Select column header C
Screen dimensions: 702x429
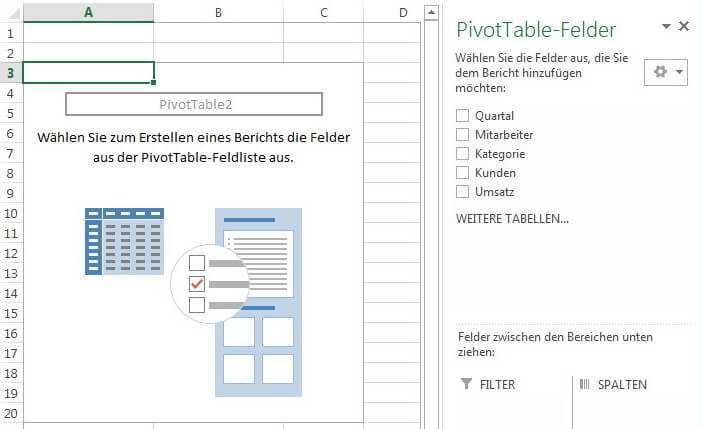coord(324,13)
